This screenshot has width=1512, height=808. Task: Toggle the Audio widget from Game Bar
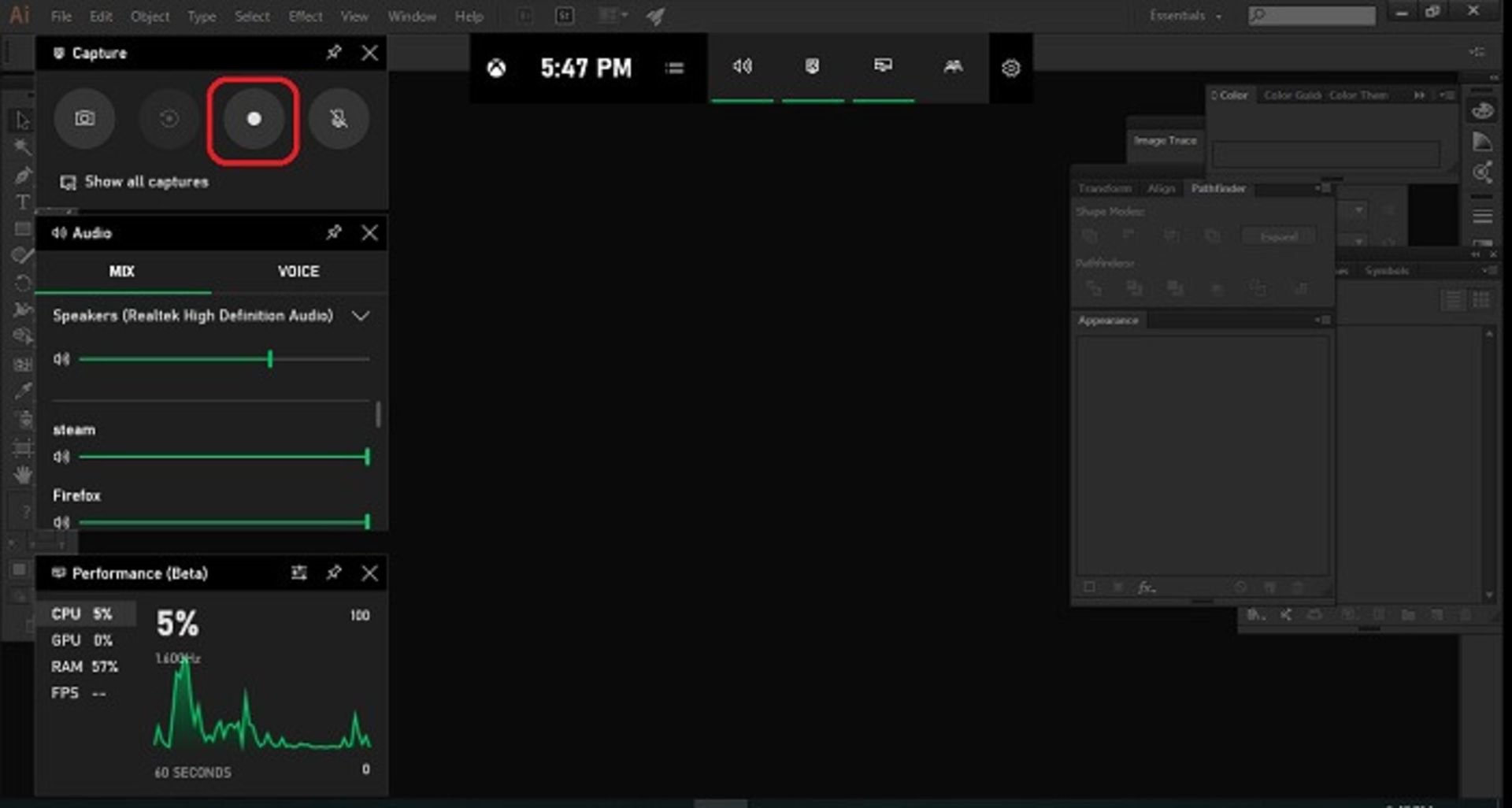coord(742,67)
